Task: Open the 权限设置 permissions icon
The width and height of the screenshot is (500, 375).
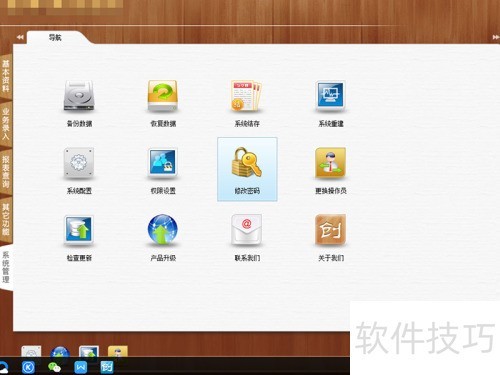Action: pyautogui.click(x=163, y=163)
